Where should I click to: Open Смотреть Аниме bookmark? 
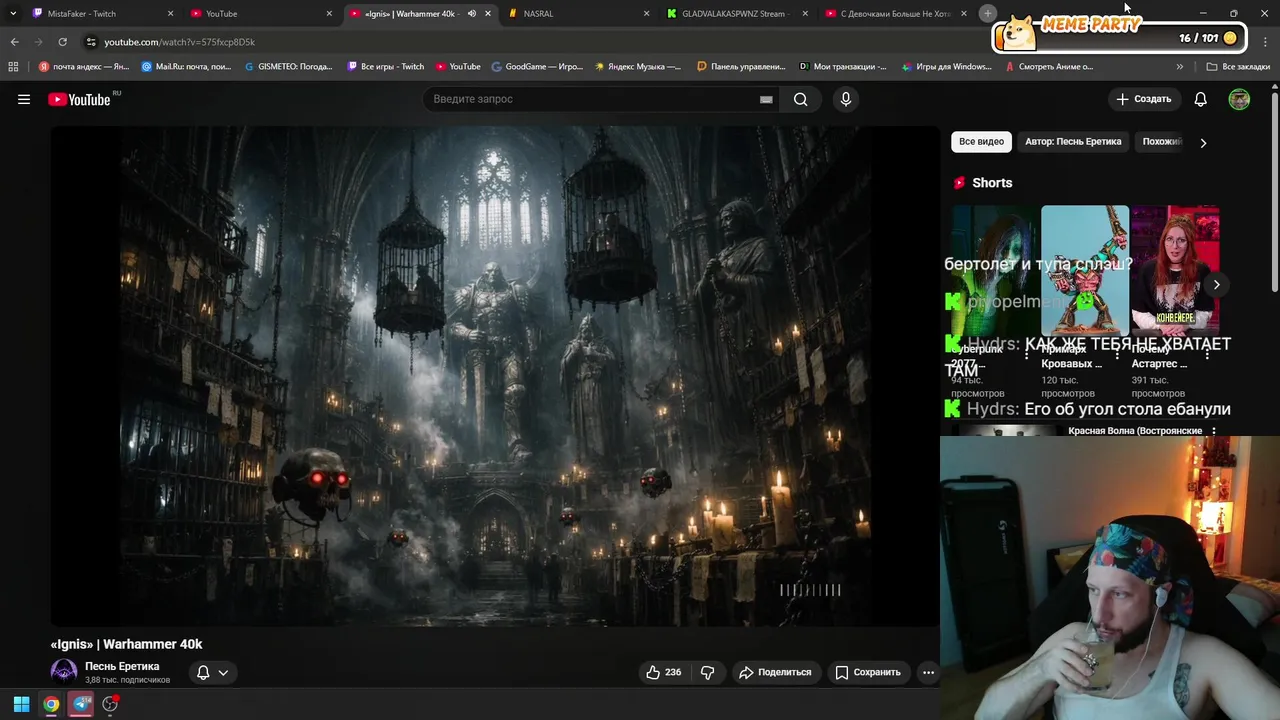[1049, 67]
